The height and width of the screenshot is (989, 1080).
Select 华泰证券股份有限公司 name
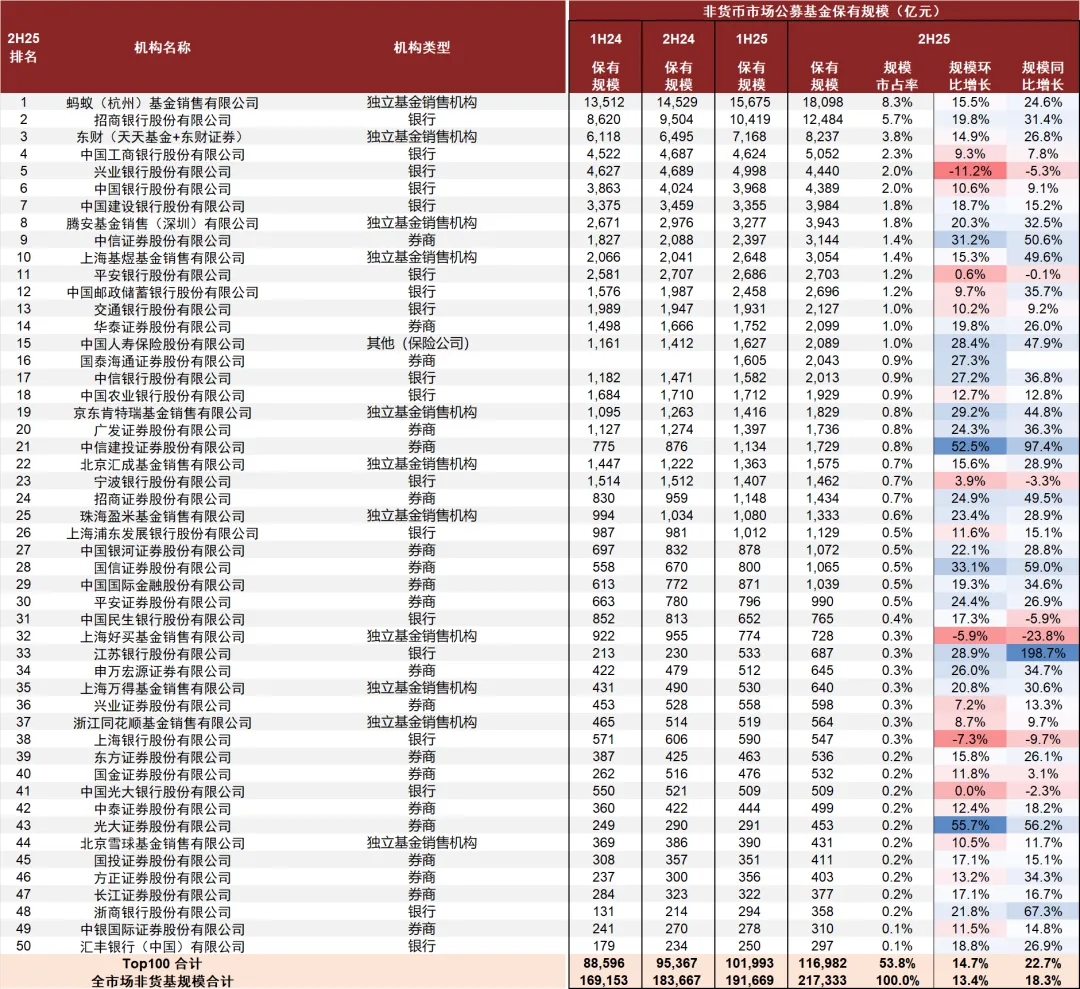tap(163, 326)
